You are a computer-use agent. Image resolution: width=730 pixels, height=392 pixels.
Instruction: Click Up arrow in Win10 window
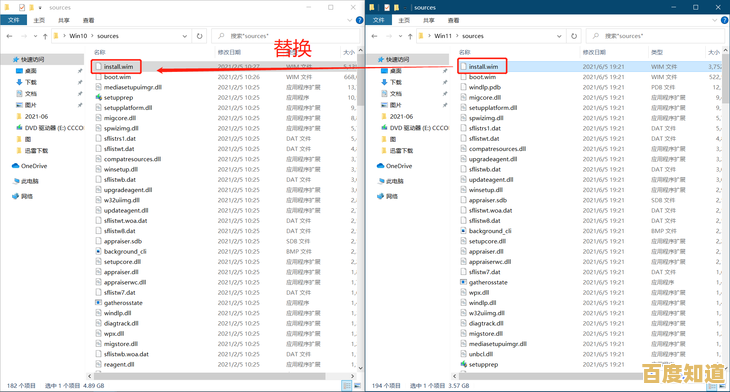(45, 36)
